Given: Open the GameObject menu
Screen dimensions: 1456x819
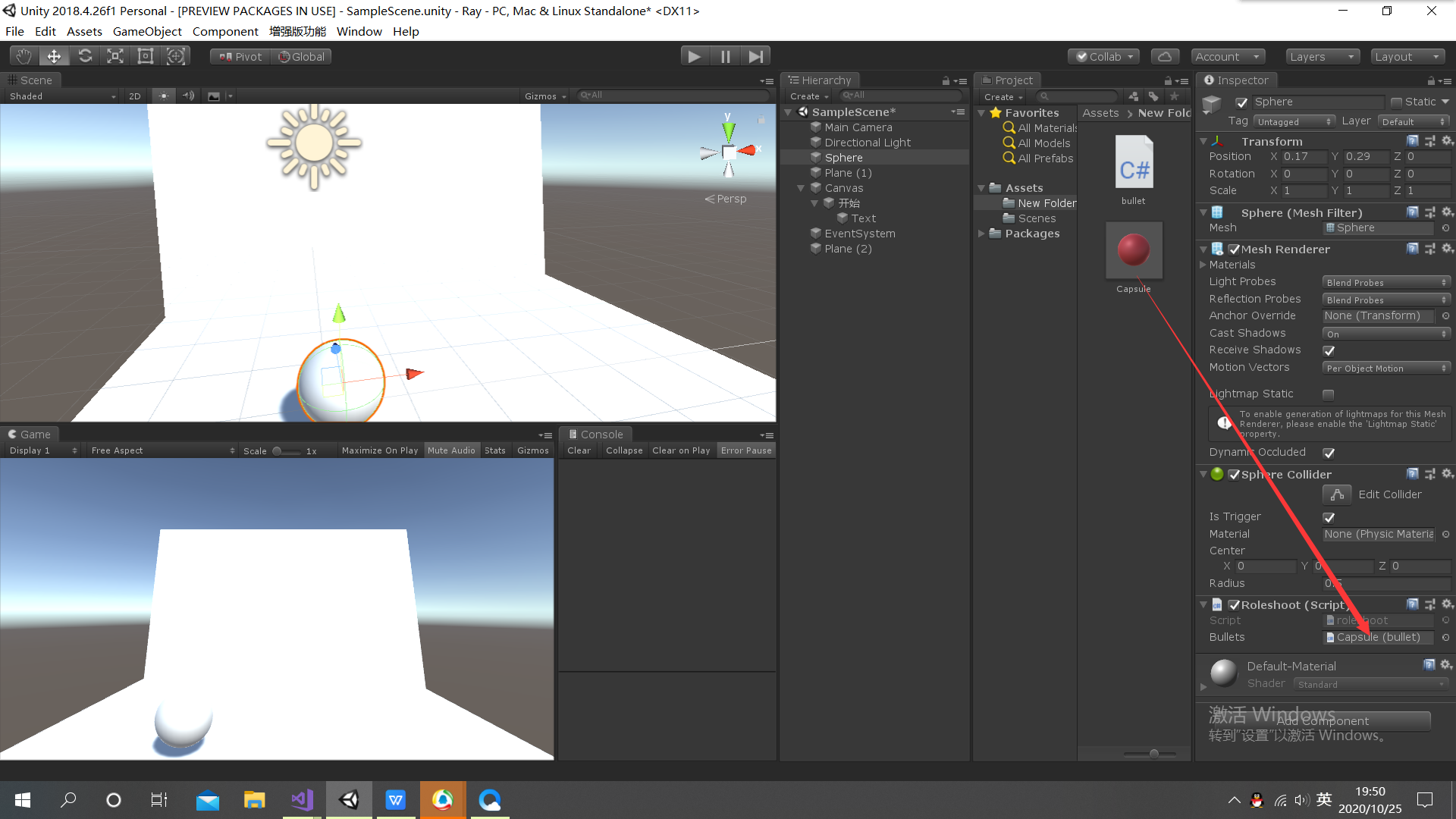Looking at the screenshot, I should pyautogui.click(x=147, y=31).
